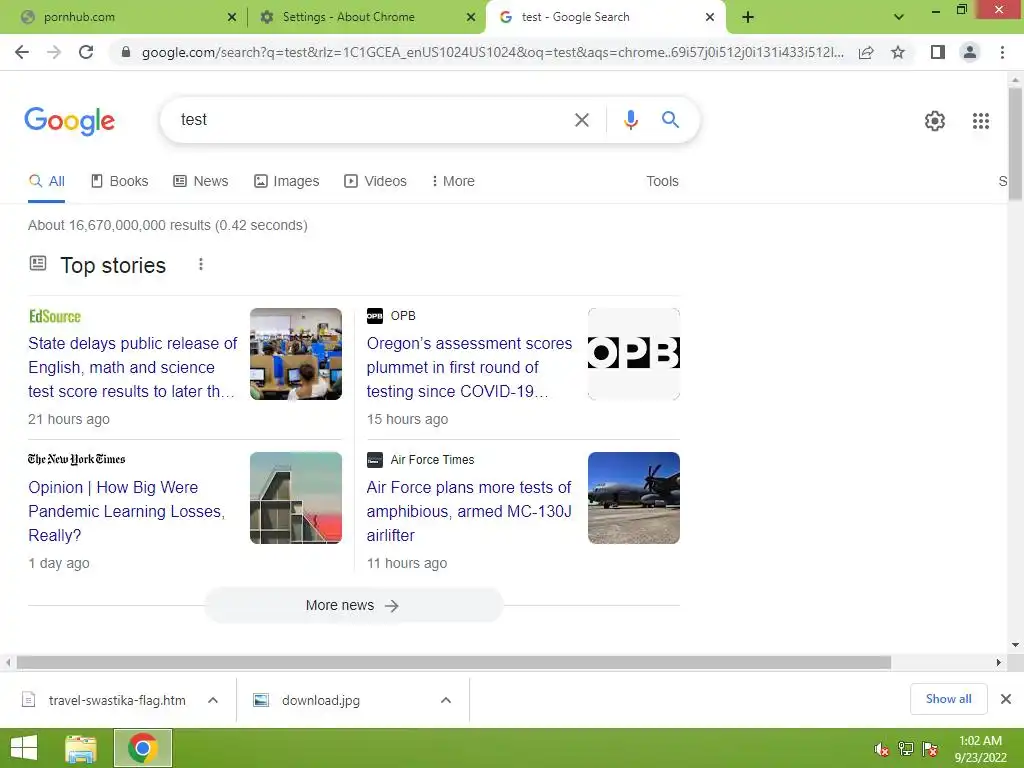Expand More search categories

[x=453, y=181]
